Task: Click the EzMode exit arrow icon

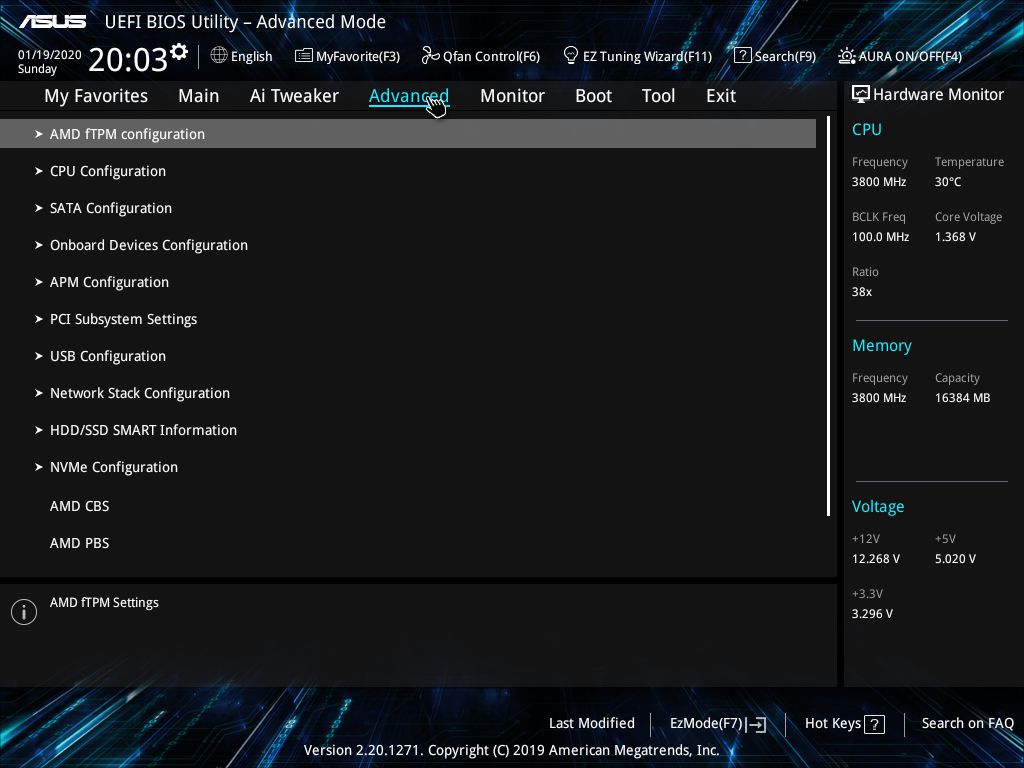Action: click(x=756, y=724)
